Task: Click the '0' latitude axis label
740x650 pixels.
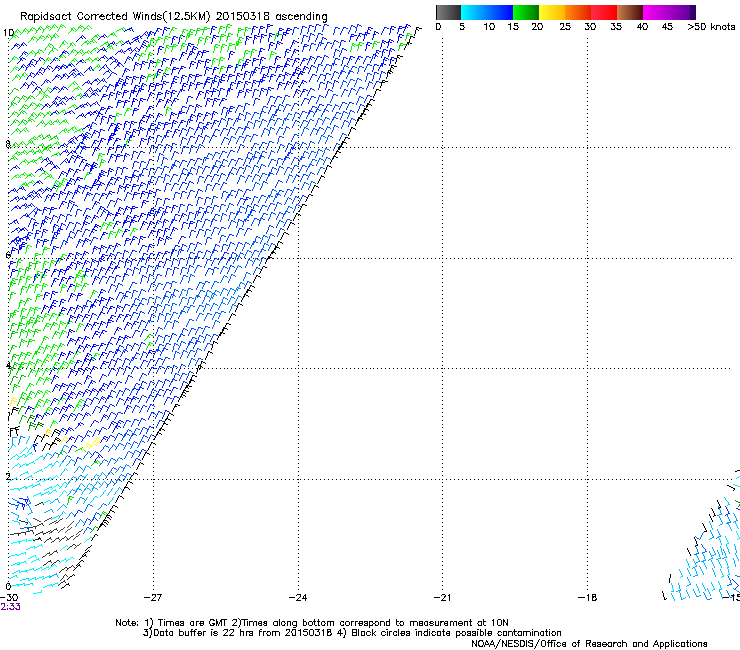Action: [8, 587]
